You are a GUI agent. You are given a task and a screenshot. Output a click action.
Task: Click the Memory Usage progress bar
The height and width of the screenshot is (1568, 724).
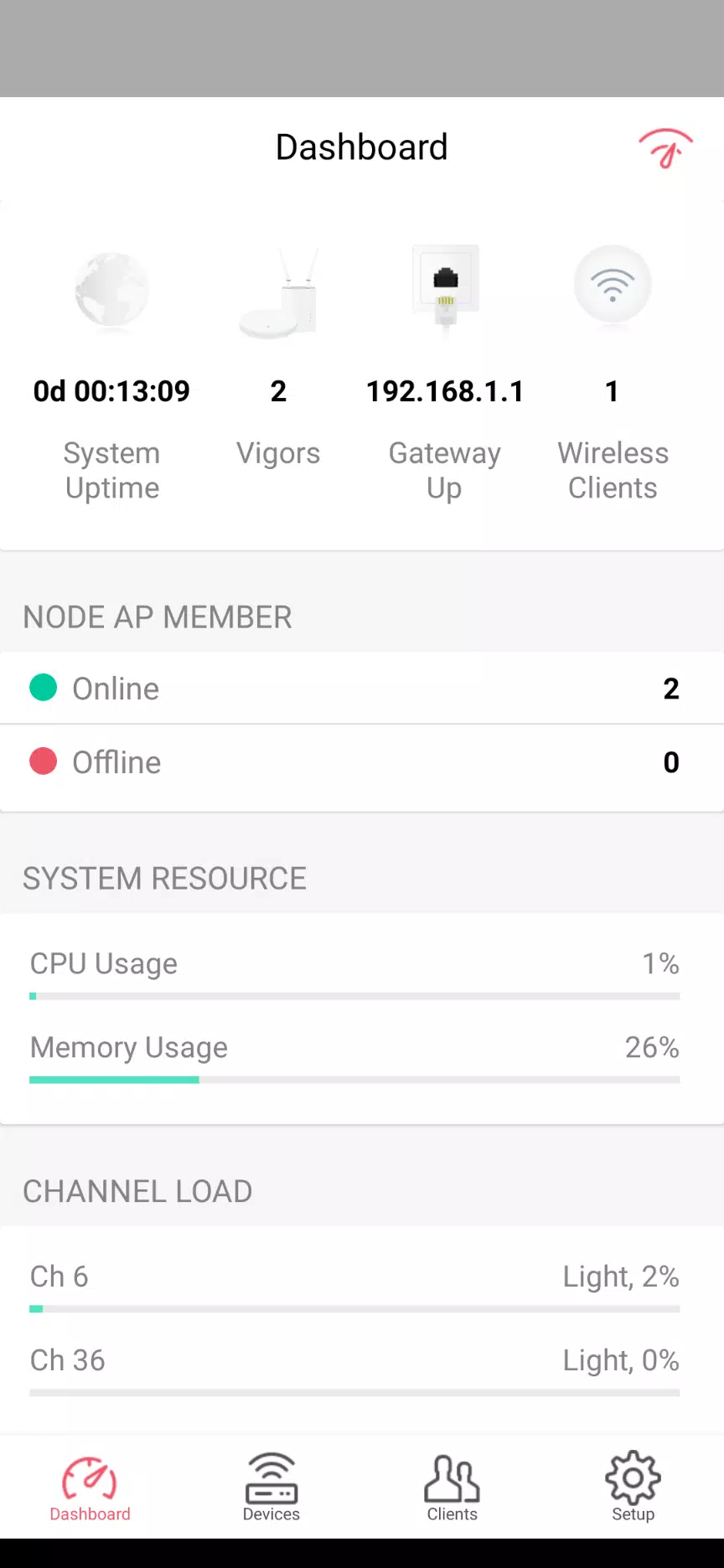(354, 1081)
